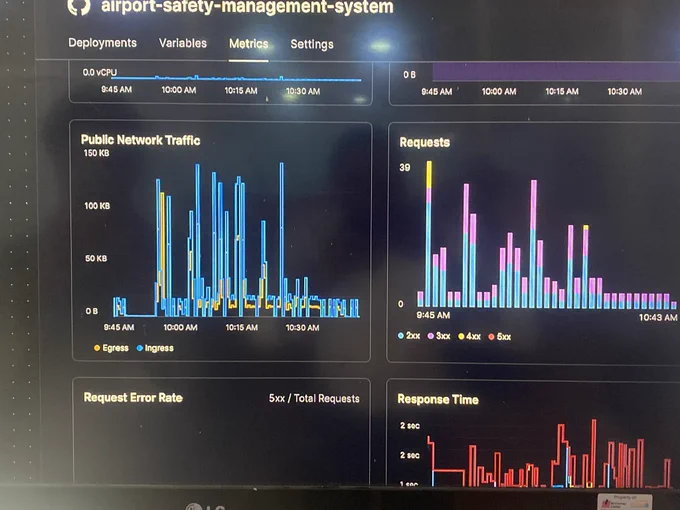680x510 pixels.
Task: Click the 100 KB axis label
Action: pos(97,206)
